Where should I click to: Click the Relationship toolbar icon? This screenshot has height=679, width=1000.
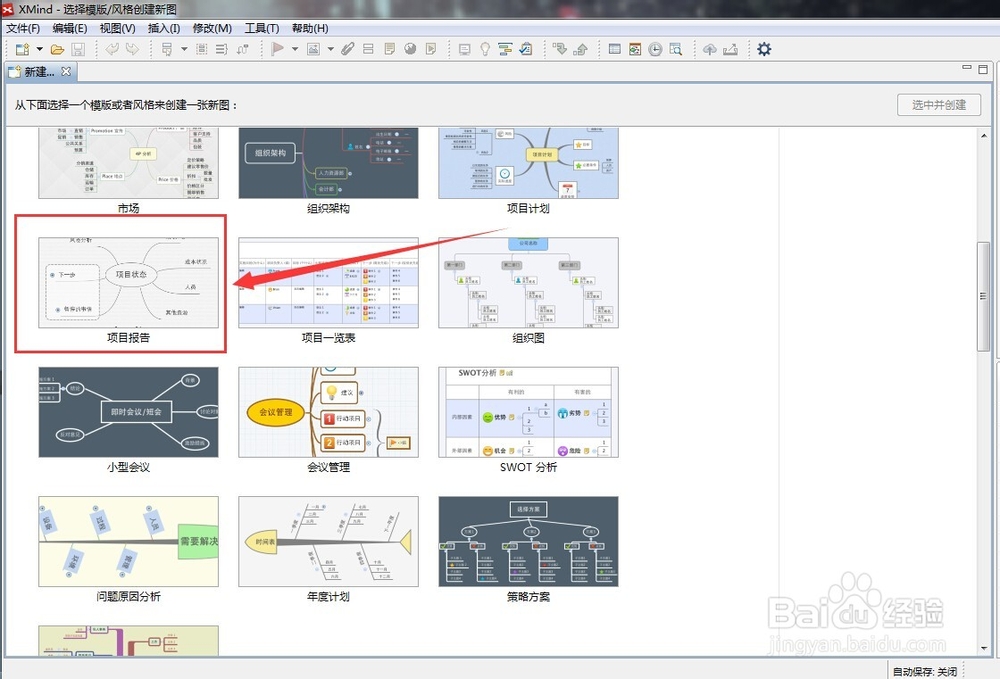click(x=242, y=49)
